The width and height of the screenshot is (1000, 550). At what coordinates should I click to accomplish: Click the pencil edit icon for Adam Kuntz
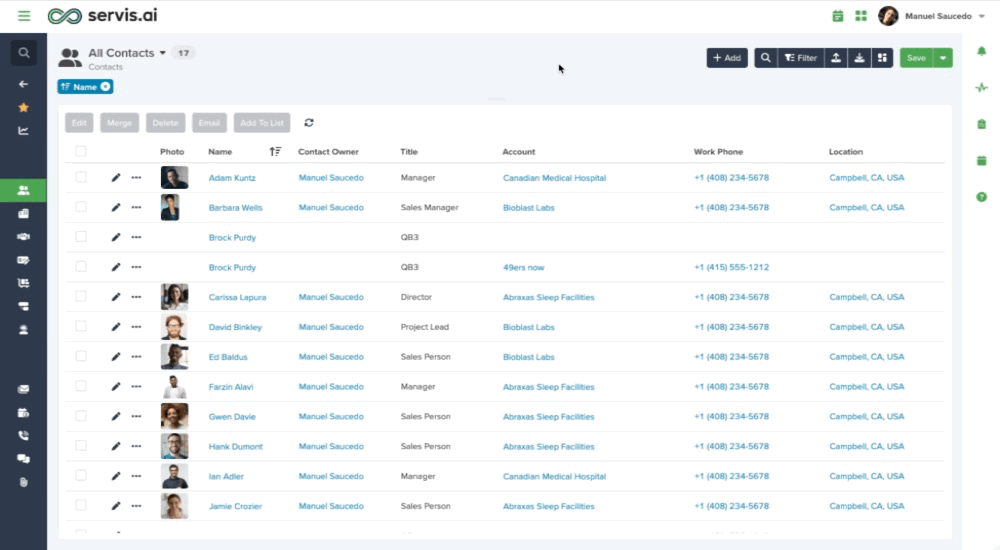115,178
